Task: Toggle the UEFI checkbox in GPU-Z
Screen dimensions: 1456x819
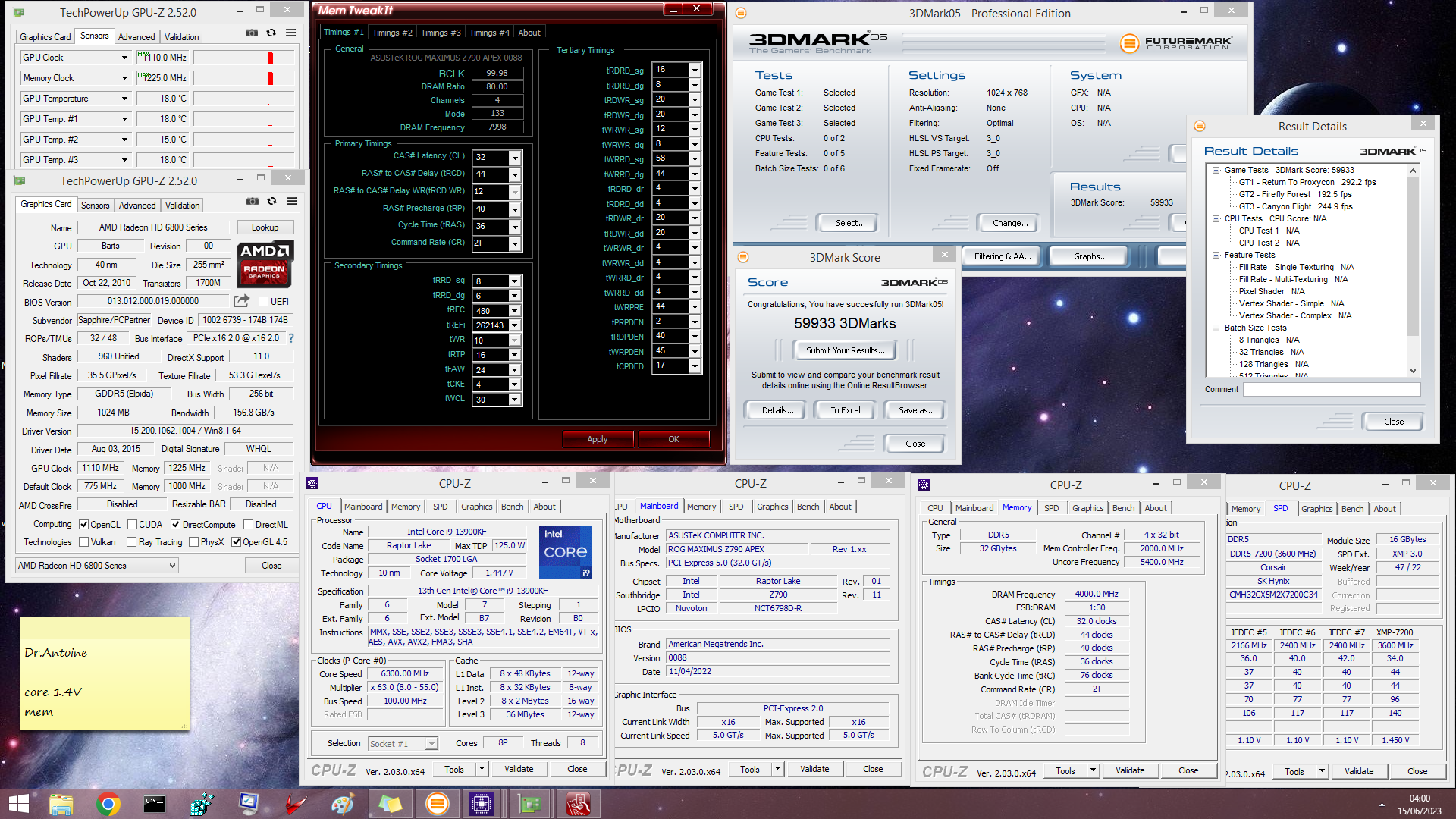Action: coord(264,302)
